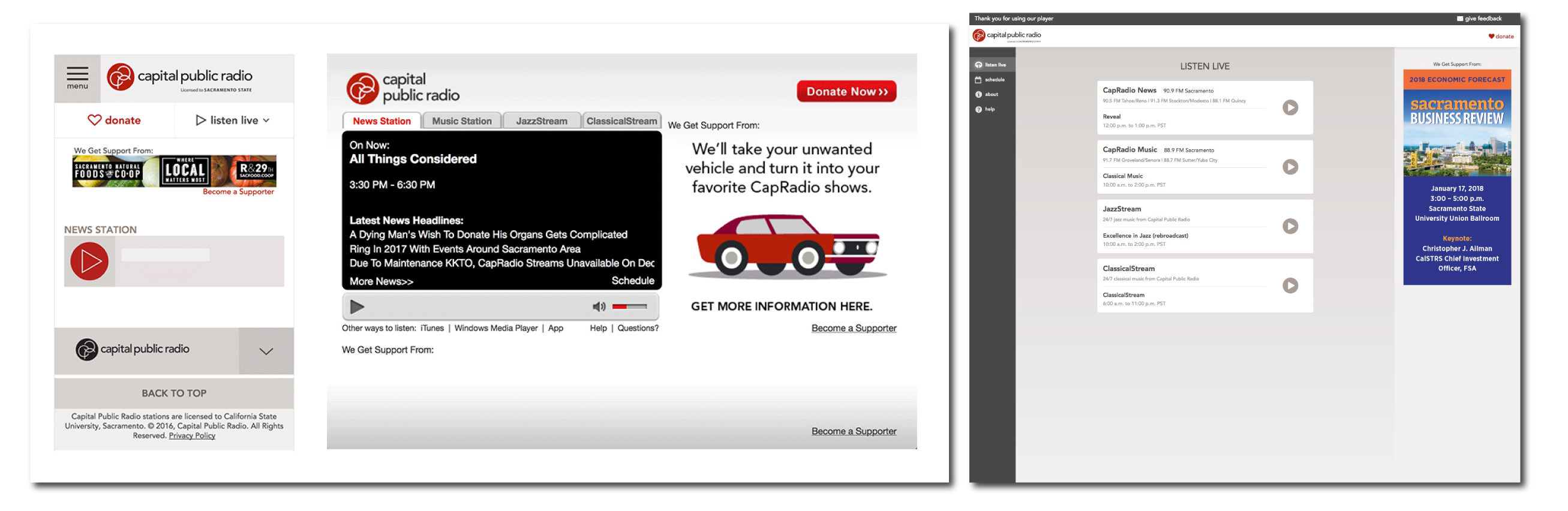
Task: Click the Questions? link
Action: pos(638,329)
